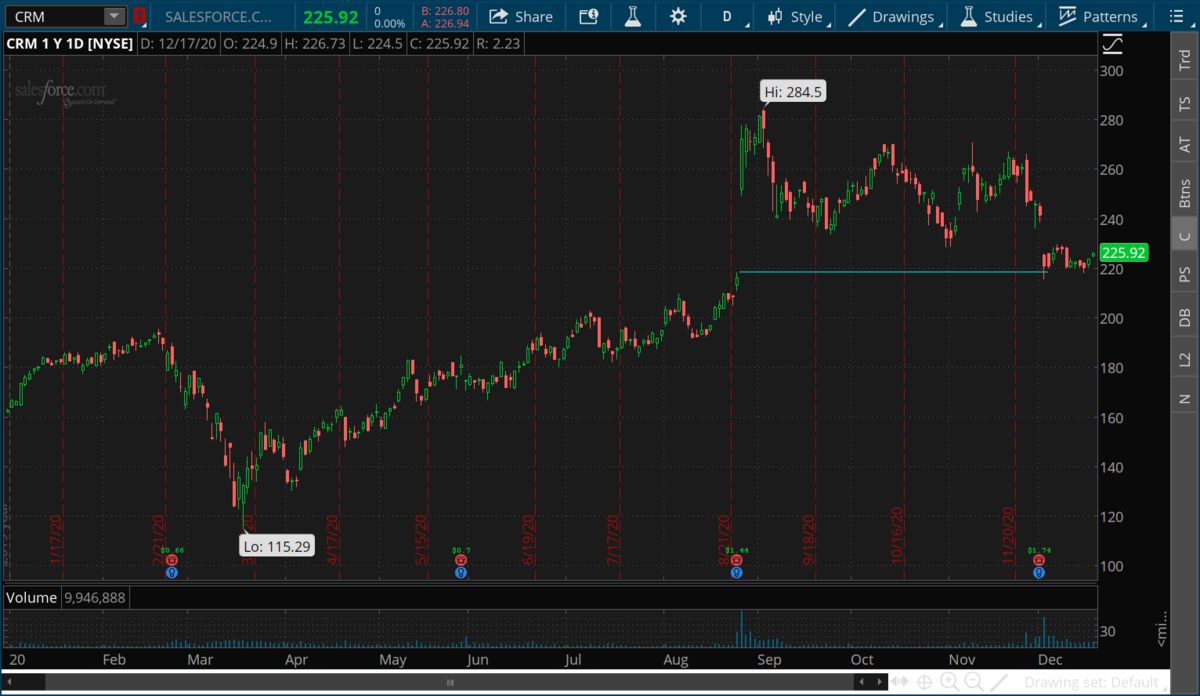1200x696 pixels.
Task: Click the zoom out magnifier icon
Action: click(x=973, y=682)
